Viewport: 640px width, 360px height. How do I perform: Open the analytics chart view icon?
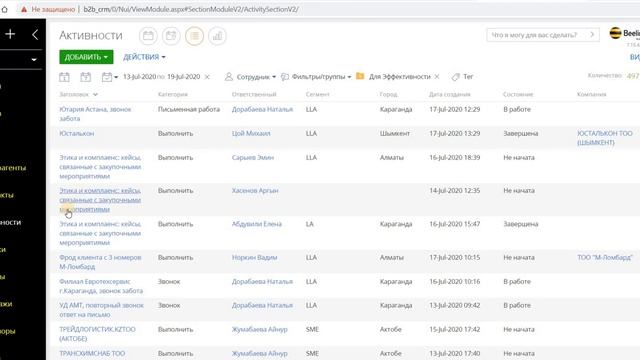(x=217, y=36)
